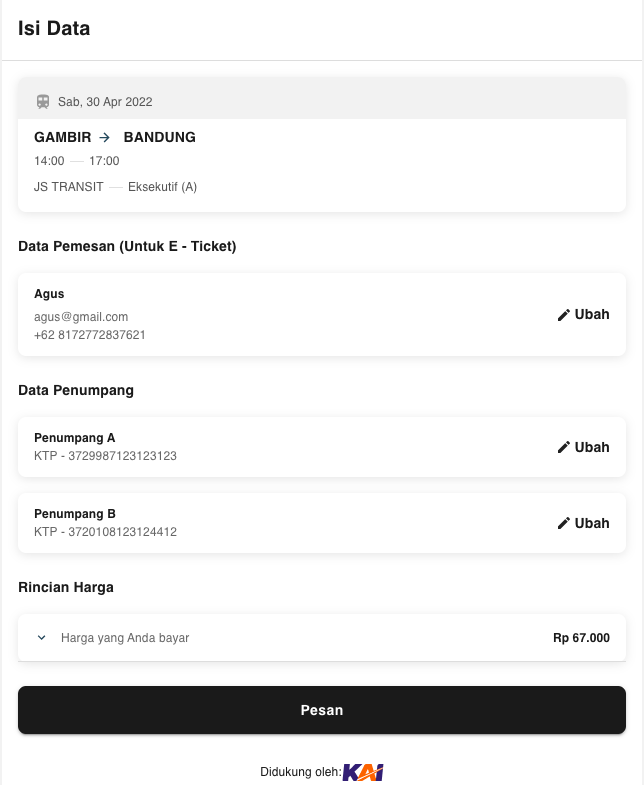Click the agus@gmail.com email address

(x=81, y=317)
